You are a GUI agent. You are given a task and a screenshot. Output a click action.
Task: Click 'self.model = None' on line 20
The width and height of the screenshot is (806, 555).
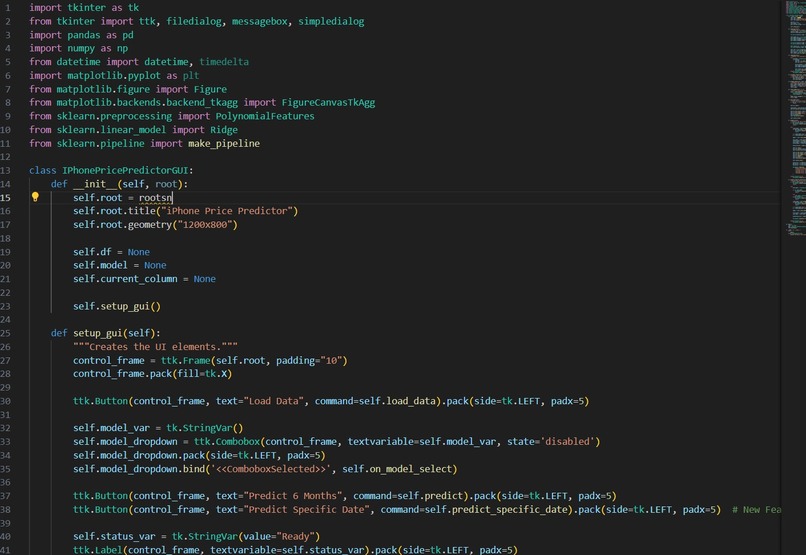(120, 265)
